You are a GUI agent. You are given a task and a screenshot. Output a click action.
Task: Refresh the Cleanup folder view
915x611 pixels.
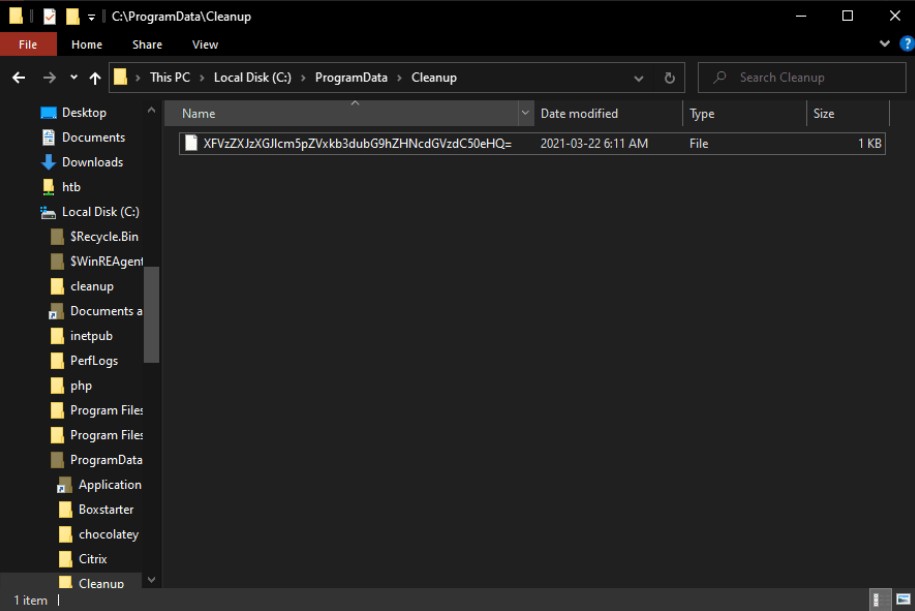[669, 78]
